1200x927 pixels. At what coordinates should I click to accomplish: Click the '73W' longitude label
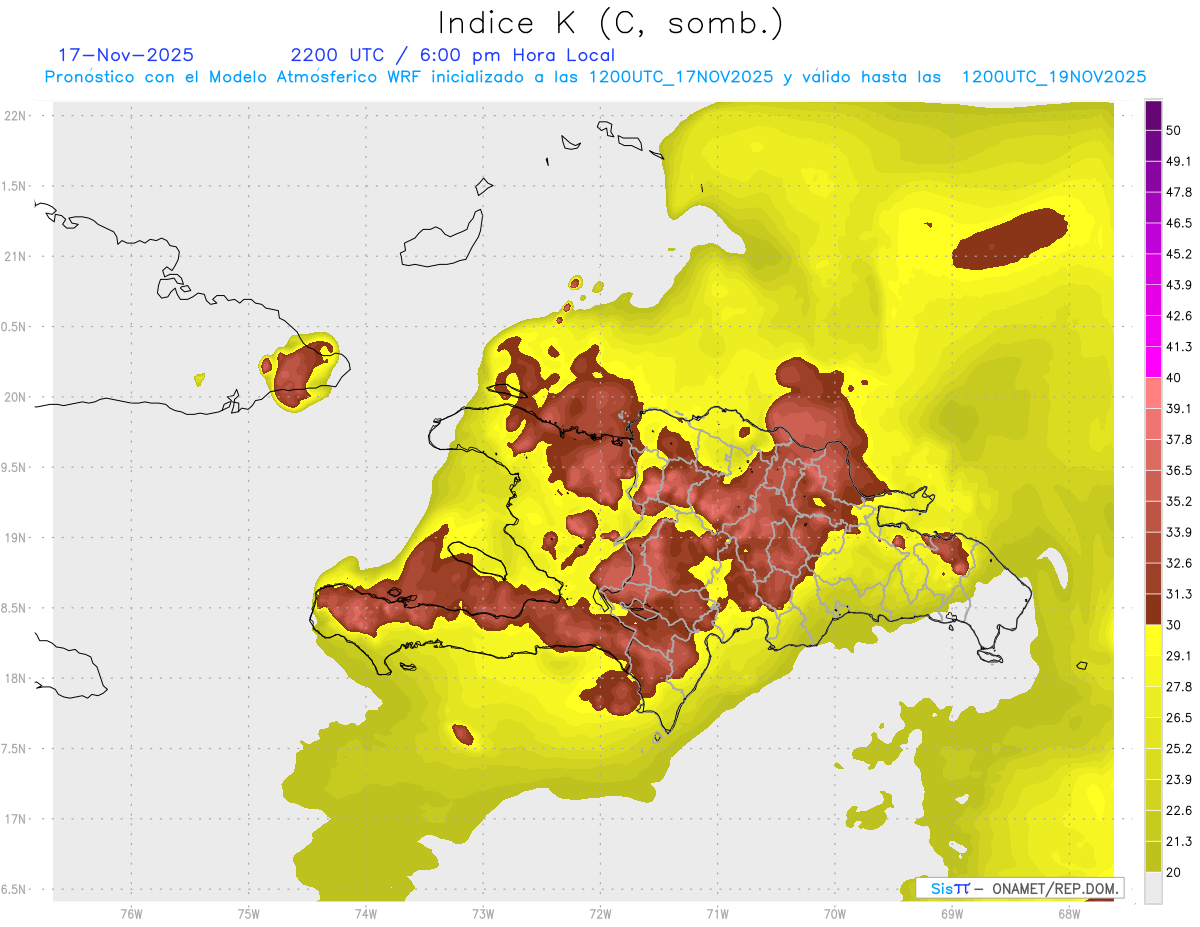pyautogui.click(x=483, y=913)
